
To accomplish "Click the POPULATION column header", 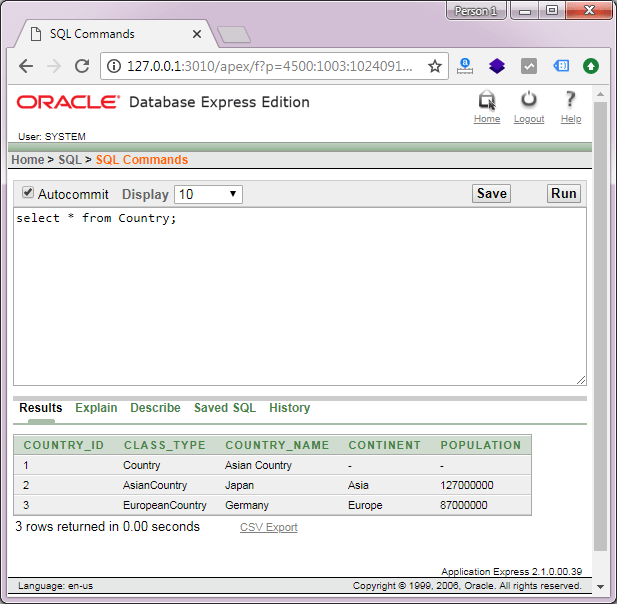I will (x=480, y=445).
